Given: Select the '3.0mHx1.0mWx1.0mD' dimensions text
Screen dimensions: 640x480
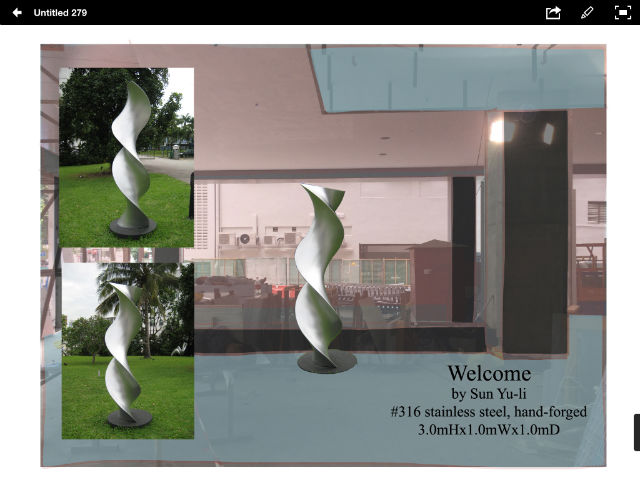Looking at the screenshot, I should [489, 429].
